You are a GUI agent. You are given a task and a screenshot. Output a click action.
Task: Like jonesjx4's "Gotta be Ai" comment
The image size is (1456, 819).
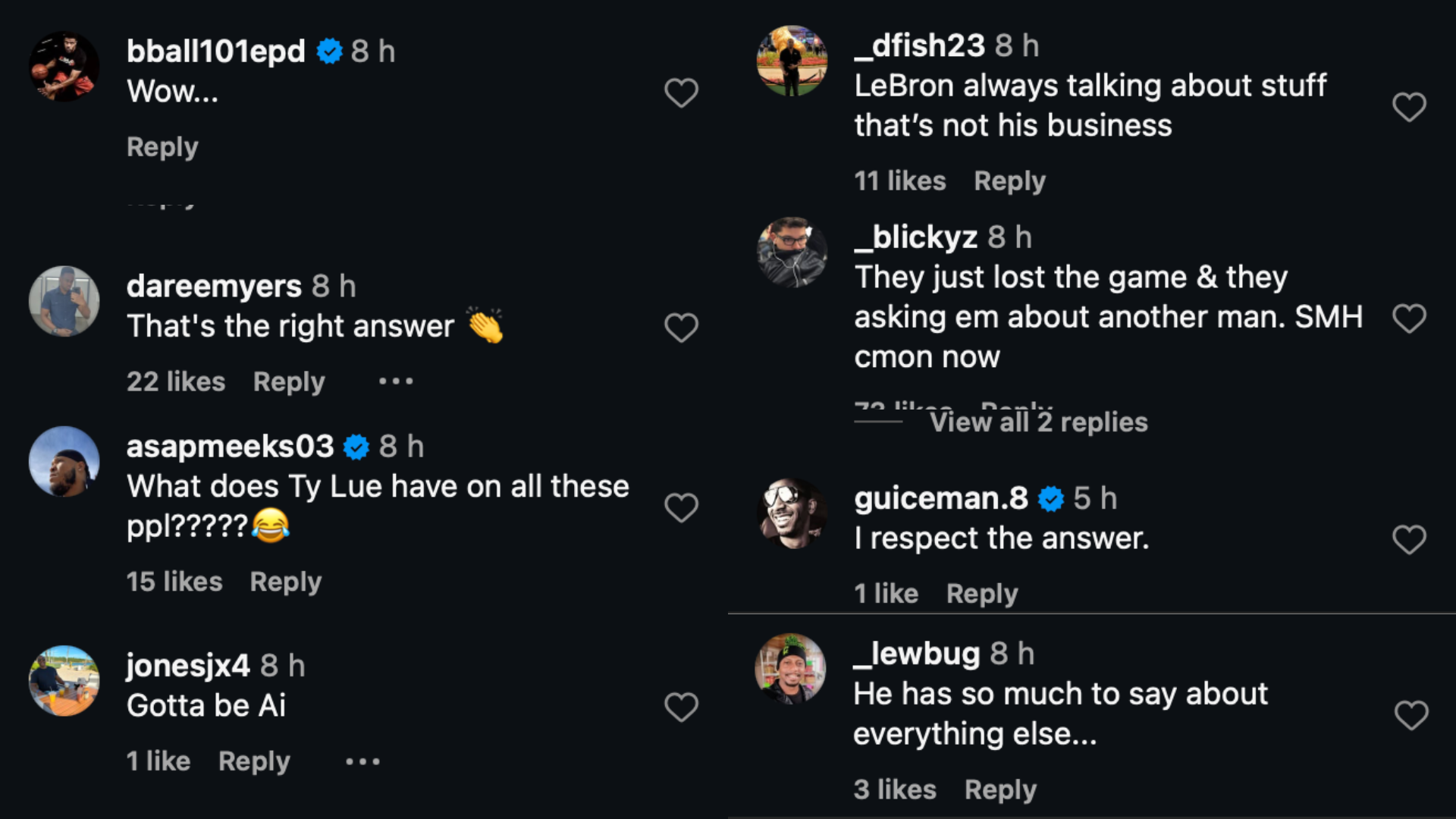[x=681, y=707]
